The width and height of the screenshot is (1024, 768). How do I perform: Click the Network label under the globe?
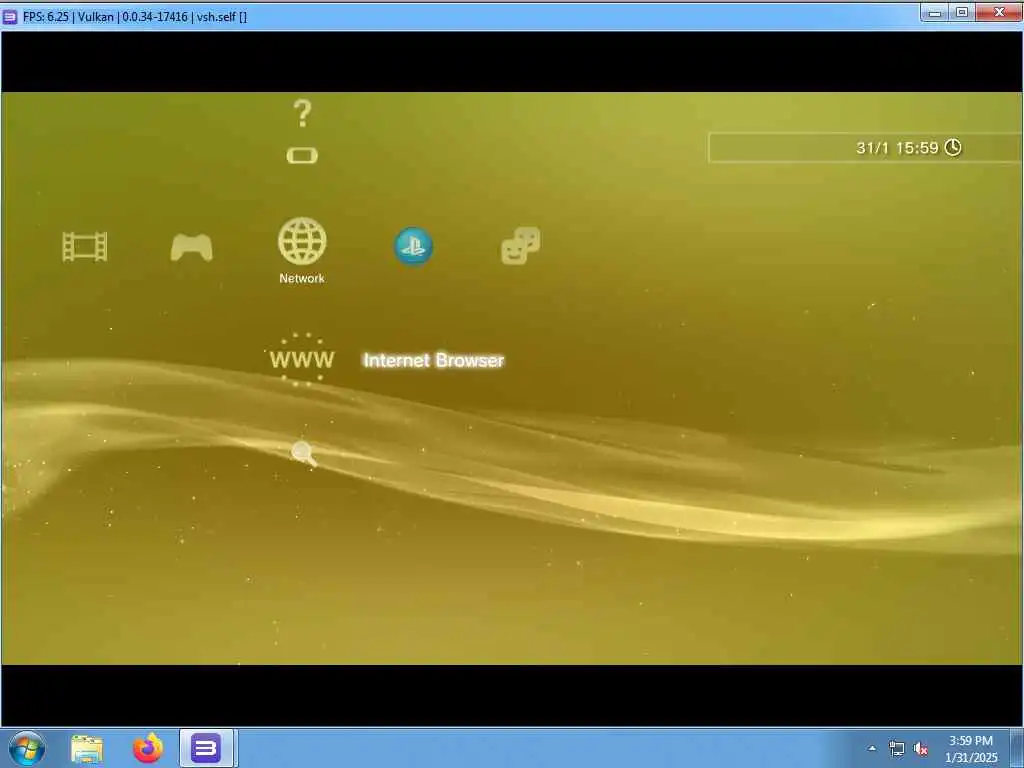[x=302, y=278]
